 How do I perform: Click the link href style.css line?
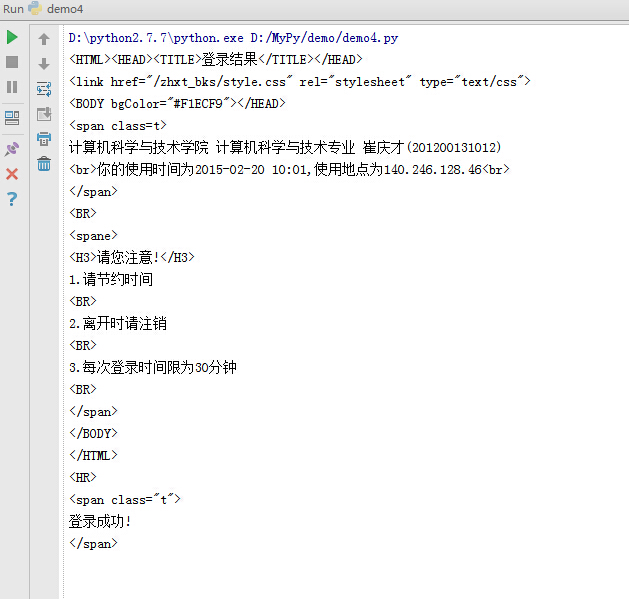pos(299,82)
